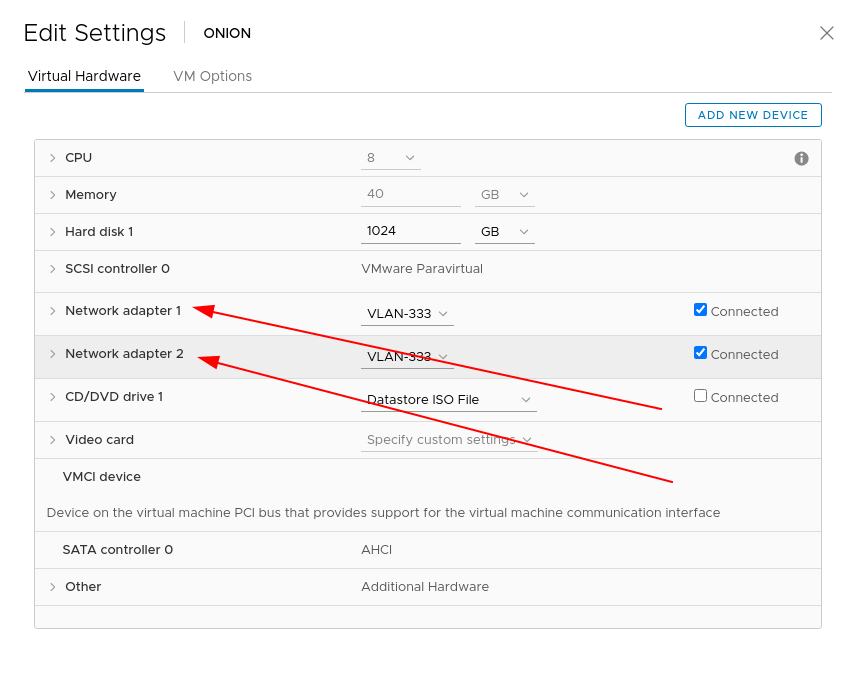Toggle Connected checkbox for Network adapter 2

[x=700, y=353]
